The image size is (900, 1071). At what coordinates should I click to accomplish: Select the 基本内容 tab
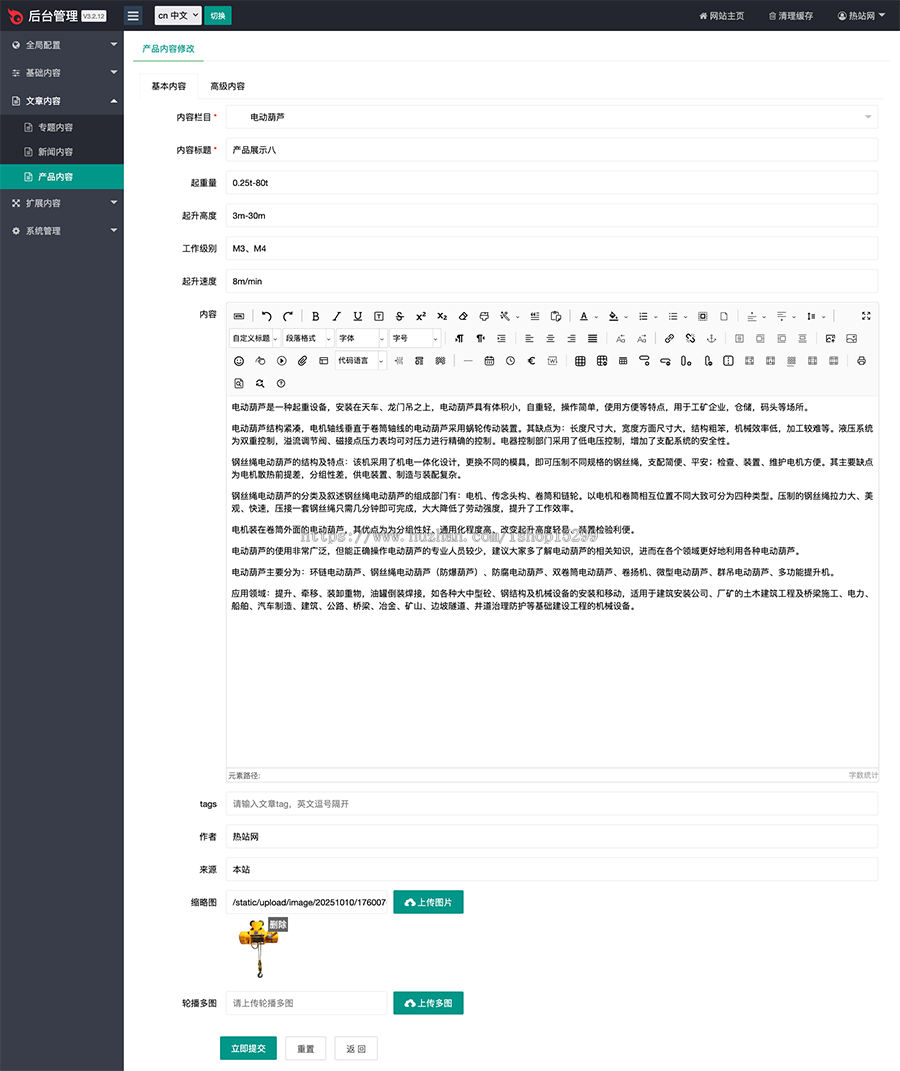169,86
